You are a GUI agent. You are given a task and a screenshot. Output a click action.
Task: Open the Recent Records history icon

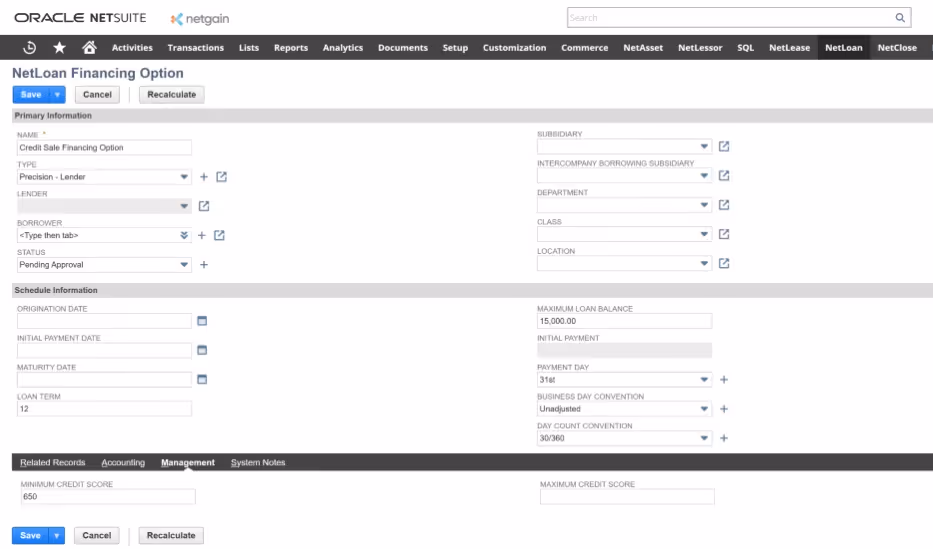pyautogui.click(x=29, y=48)
